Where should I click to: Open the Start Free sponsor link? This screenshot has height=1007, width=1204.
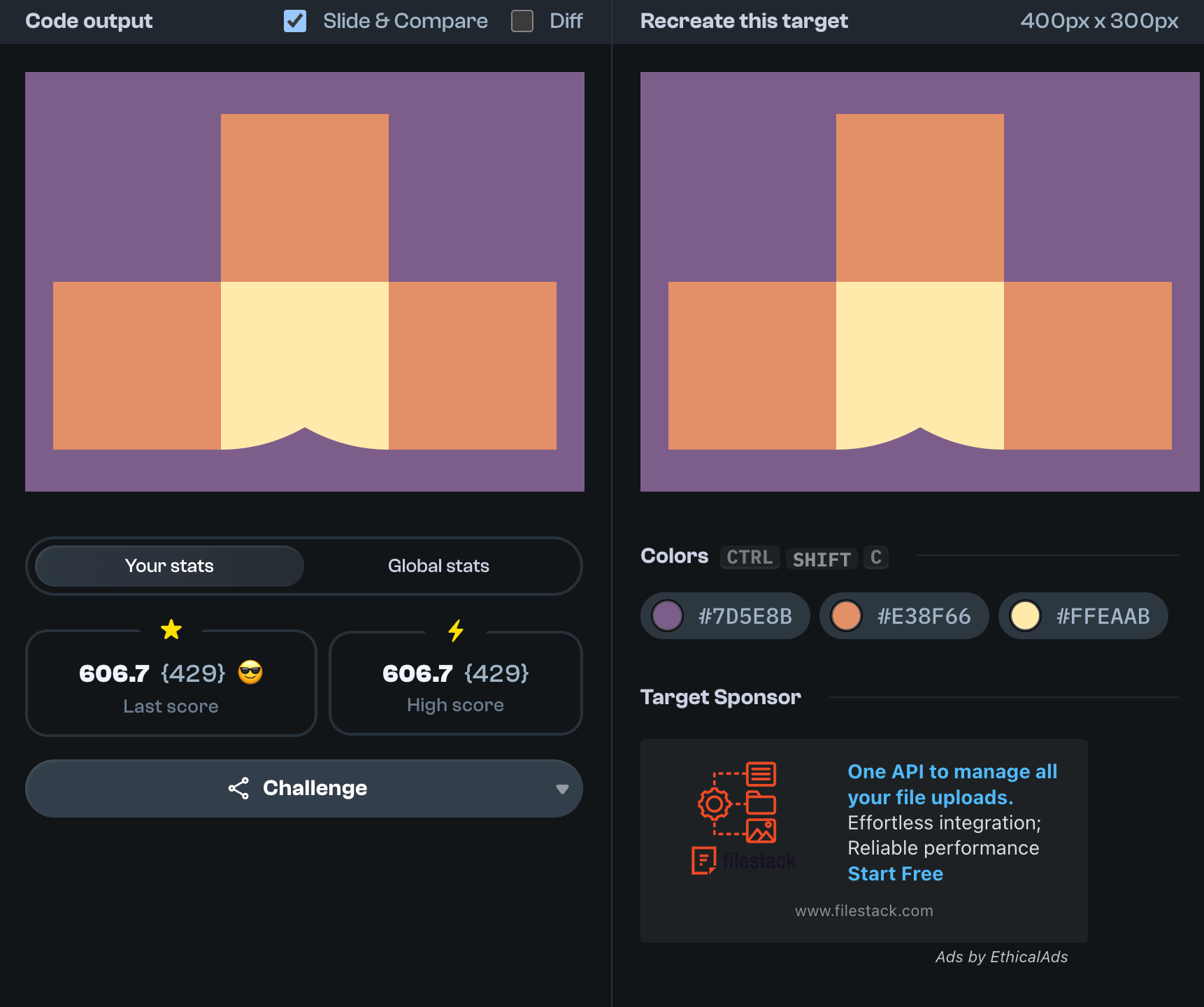pyautogui.click(x=895, y=873)
